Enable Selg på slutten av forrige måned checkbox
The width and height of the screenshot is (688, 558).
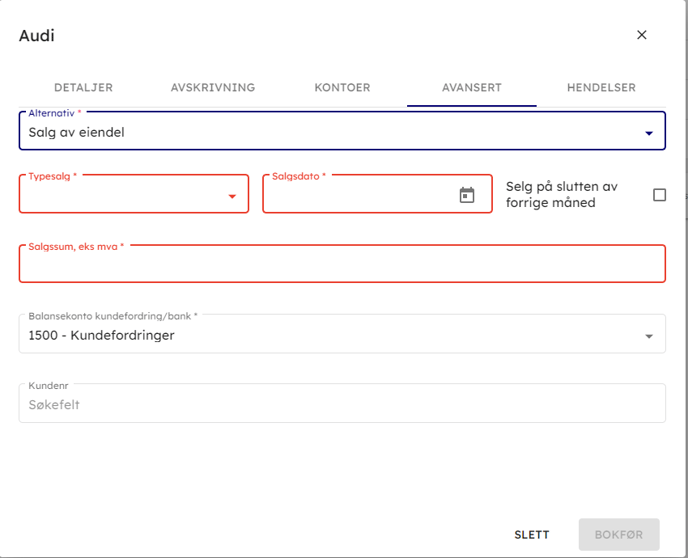(659, 195)
